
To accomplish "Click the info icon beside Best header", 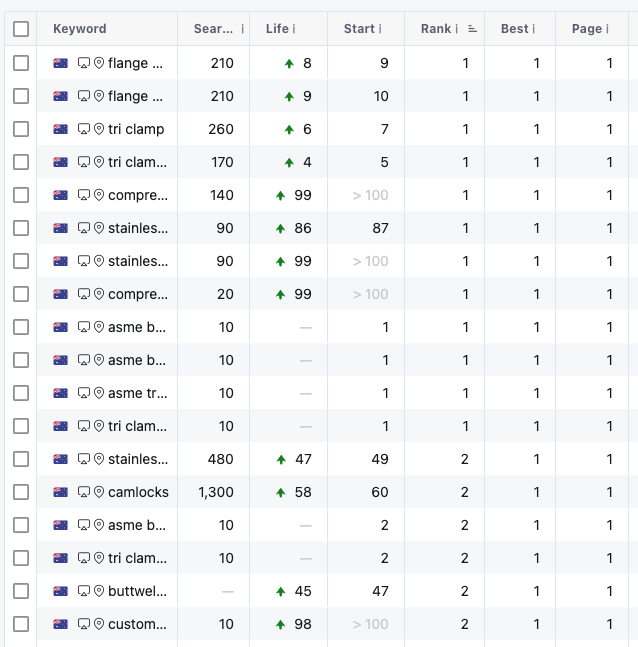I will pyautogui.click(x=534, y=29).
